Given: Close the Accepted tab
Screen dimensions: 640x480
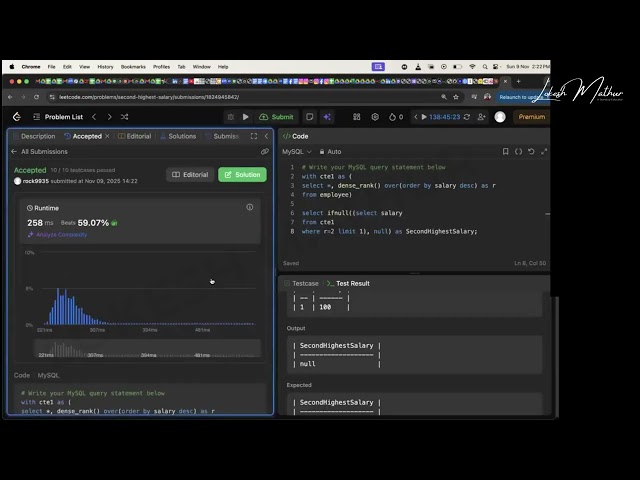Looking at the screenshot, I should [107, 136].
